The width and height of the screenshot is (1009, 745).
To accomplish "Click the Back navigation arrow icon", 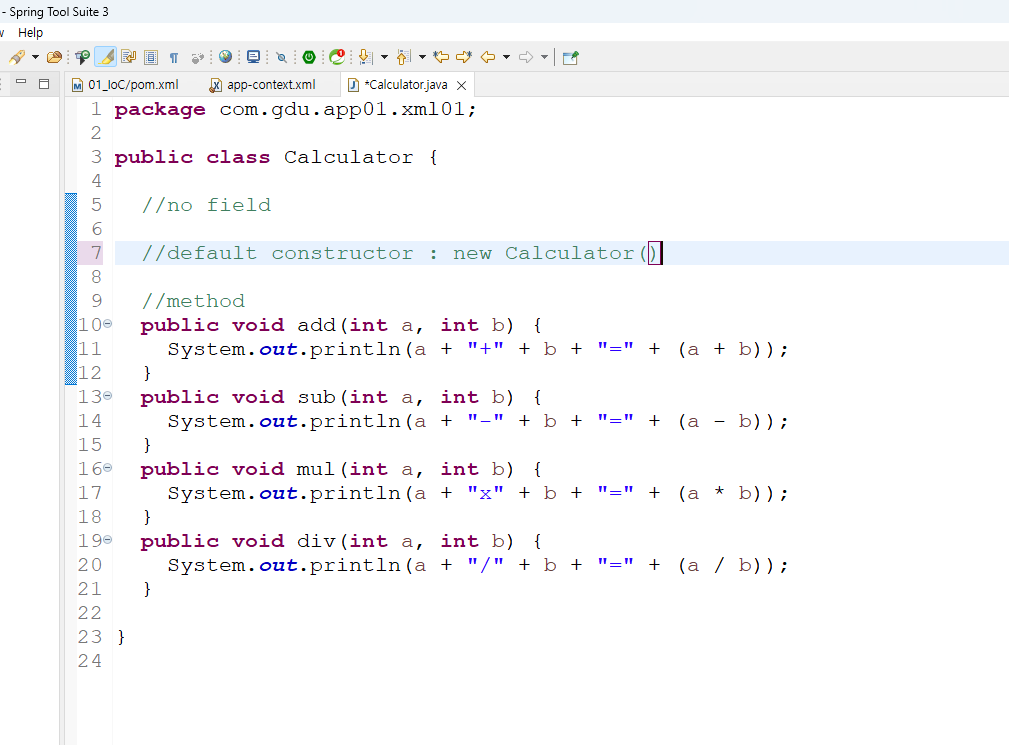I will [488, 57].
